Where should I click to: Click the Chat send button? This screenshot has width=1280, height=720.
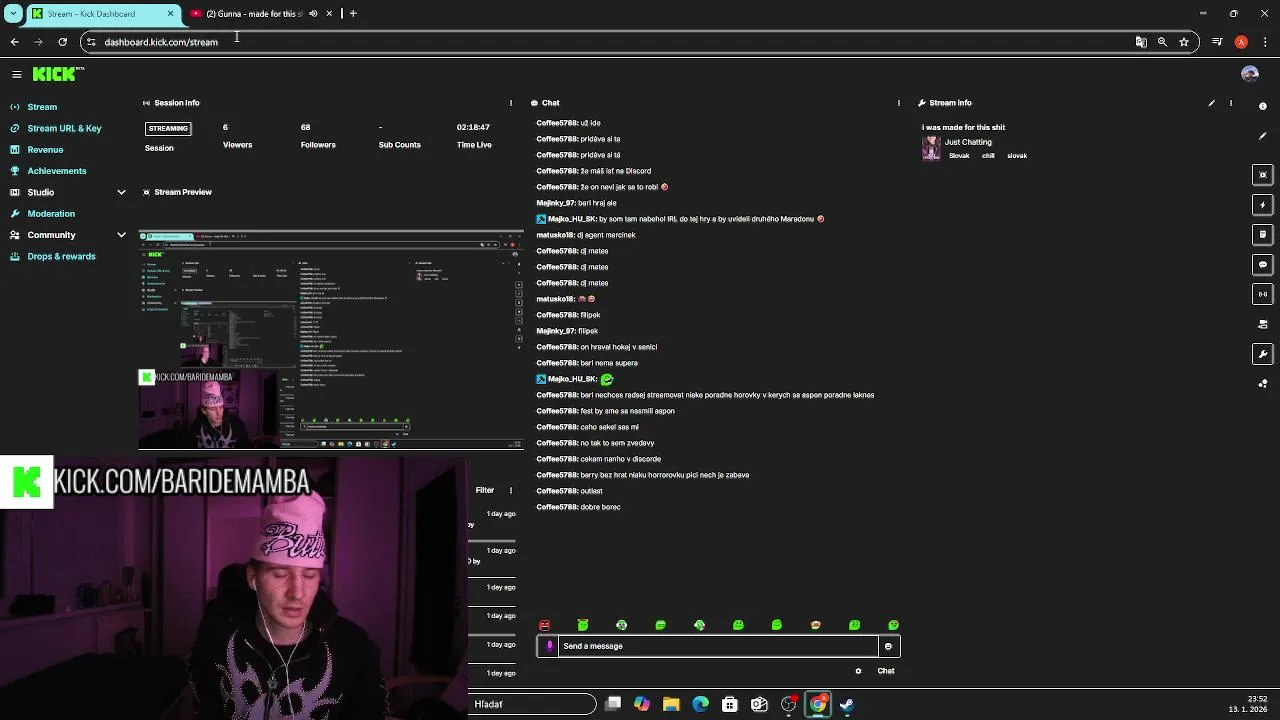click(x=886, y=671)
